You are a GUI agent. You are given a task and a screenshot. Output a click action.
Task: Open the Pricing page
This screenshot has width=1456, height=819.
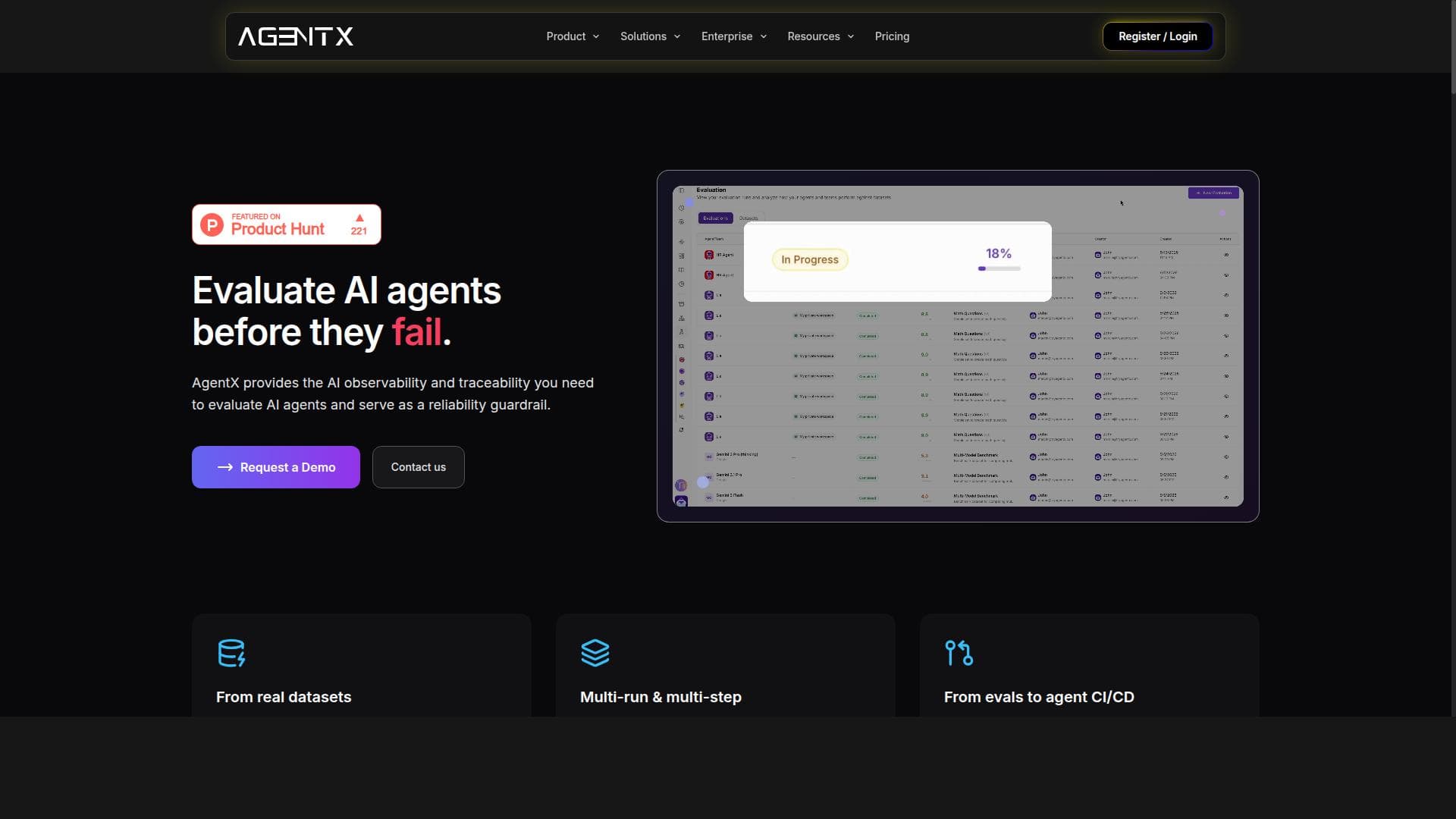[x=892, y=36]
